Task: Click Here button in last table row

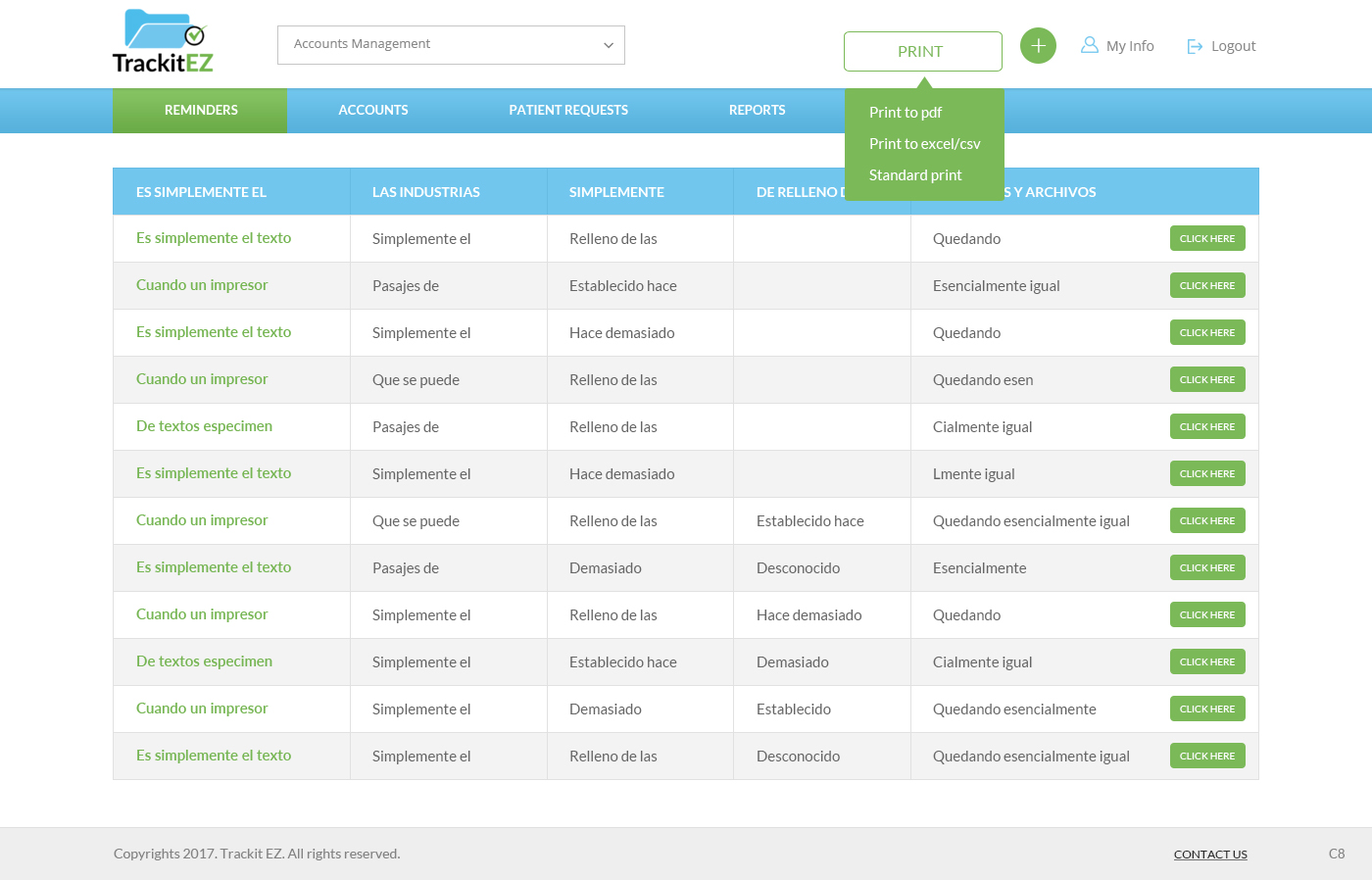Action: [x=1207, y=756]
